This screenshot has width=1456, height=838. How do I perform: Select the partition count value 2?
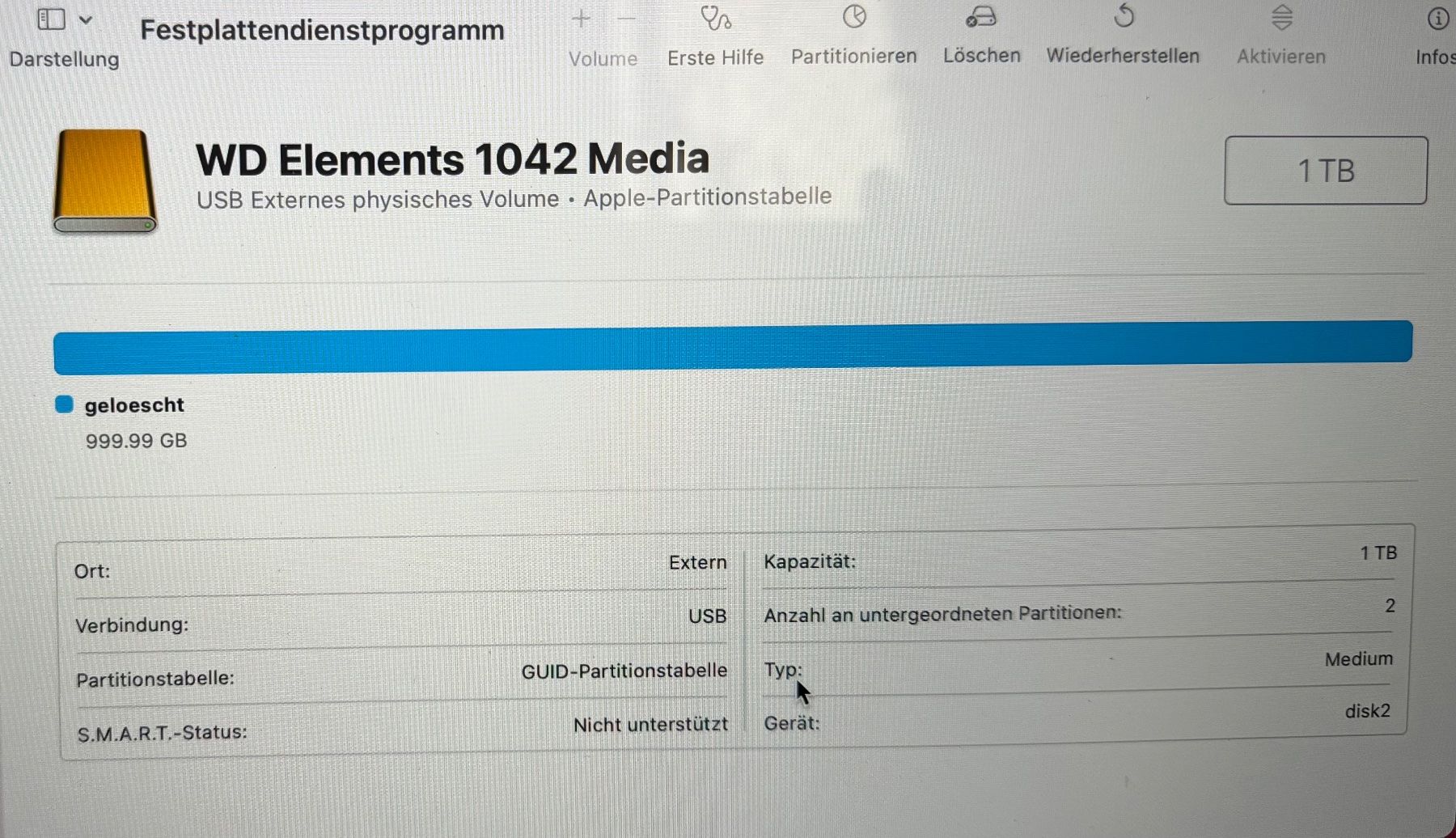1390,606
